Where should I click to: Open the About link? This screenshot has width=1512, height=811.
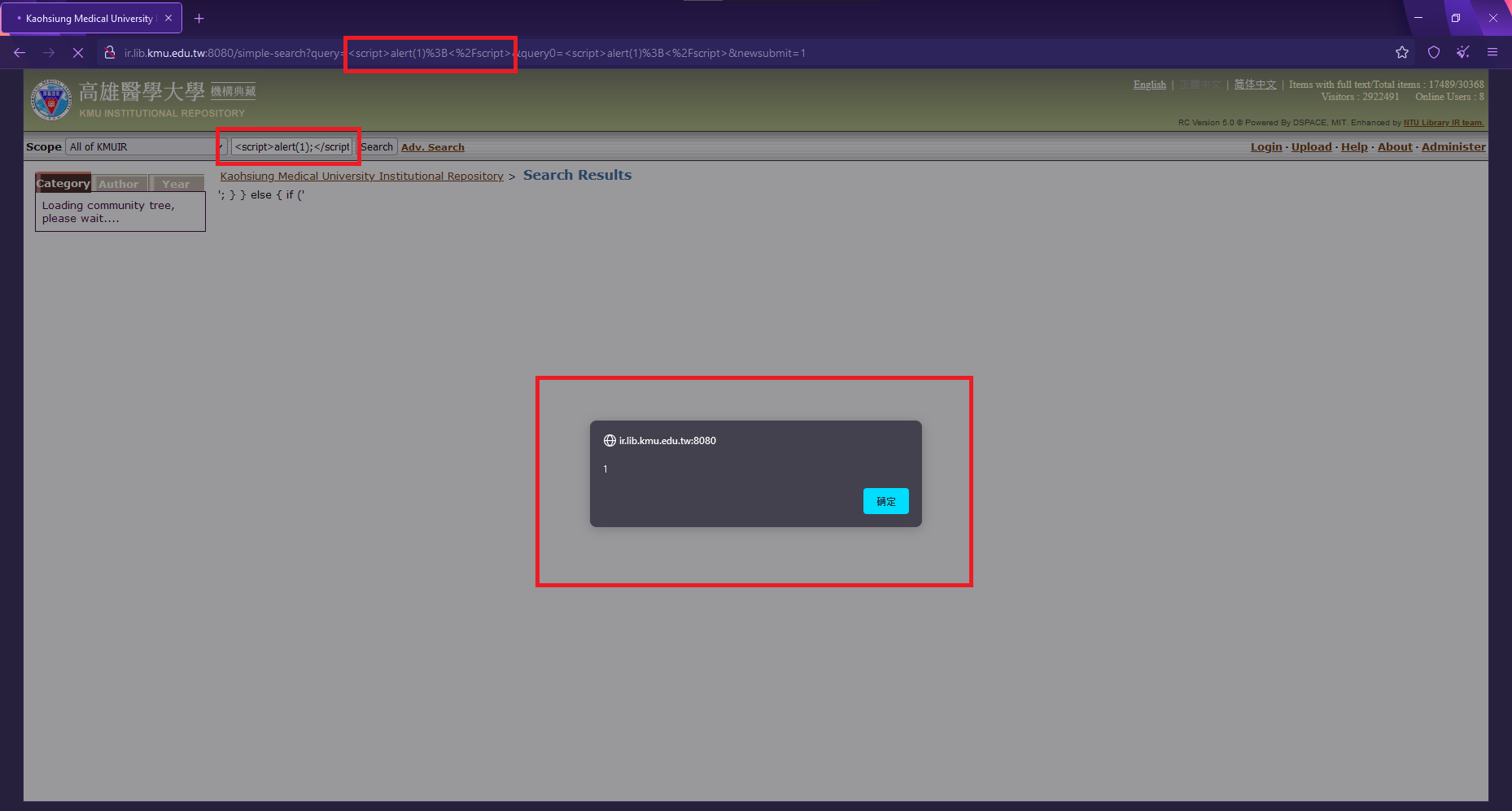pyautogui.click(x=1395, y=147)
